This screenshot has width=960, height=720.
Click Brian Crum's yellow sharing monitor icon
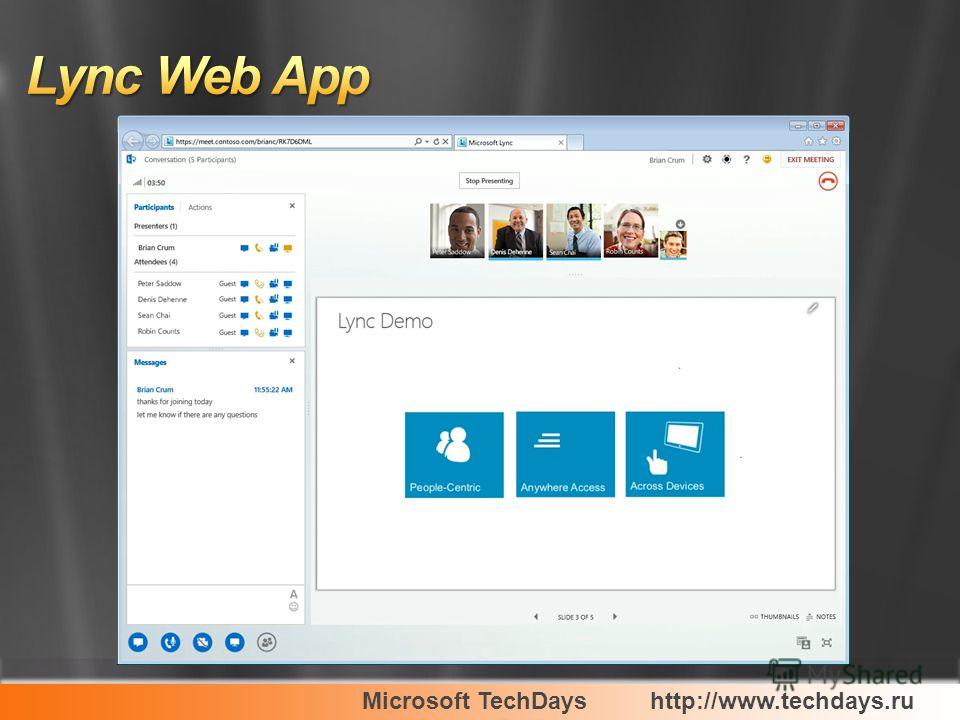288,248
